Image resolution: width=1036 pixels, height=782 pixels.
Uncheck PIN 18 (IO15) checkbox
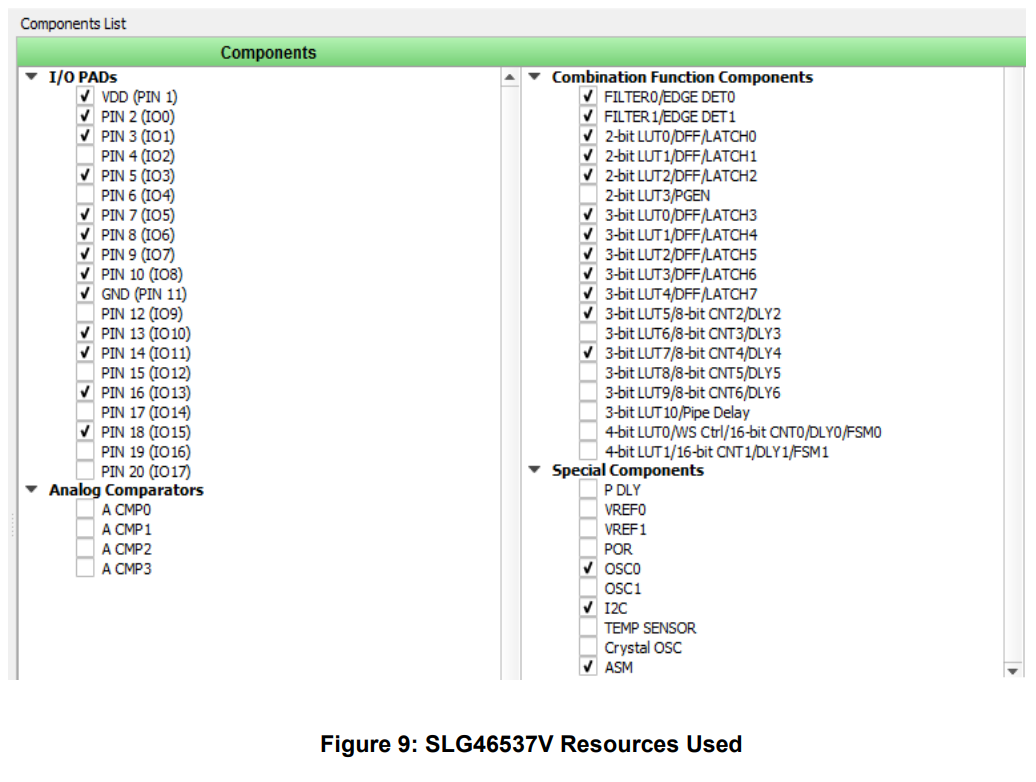click(x=85, y=432)
